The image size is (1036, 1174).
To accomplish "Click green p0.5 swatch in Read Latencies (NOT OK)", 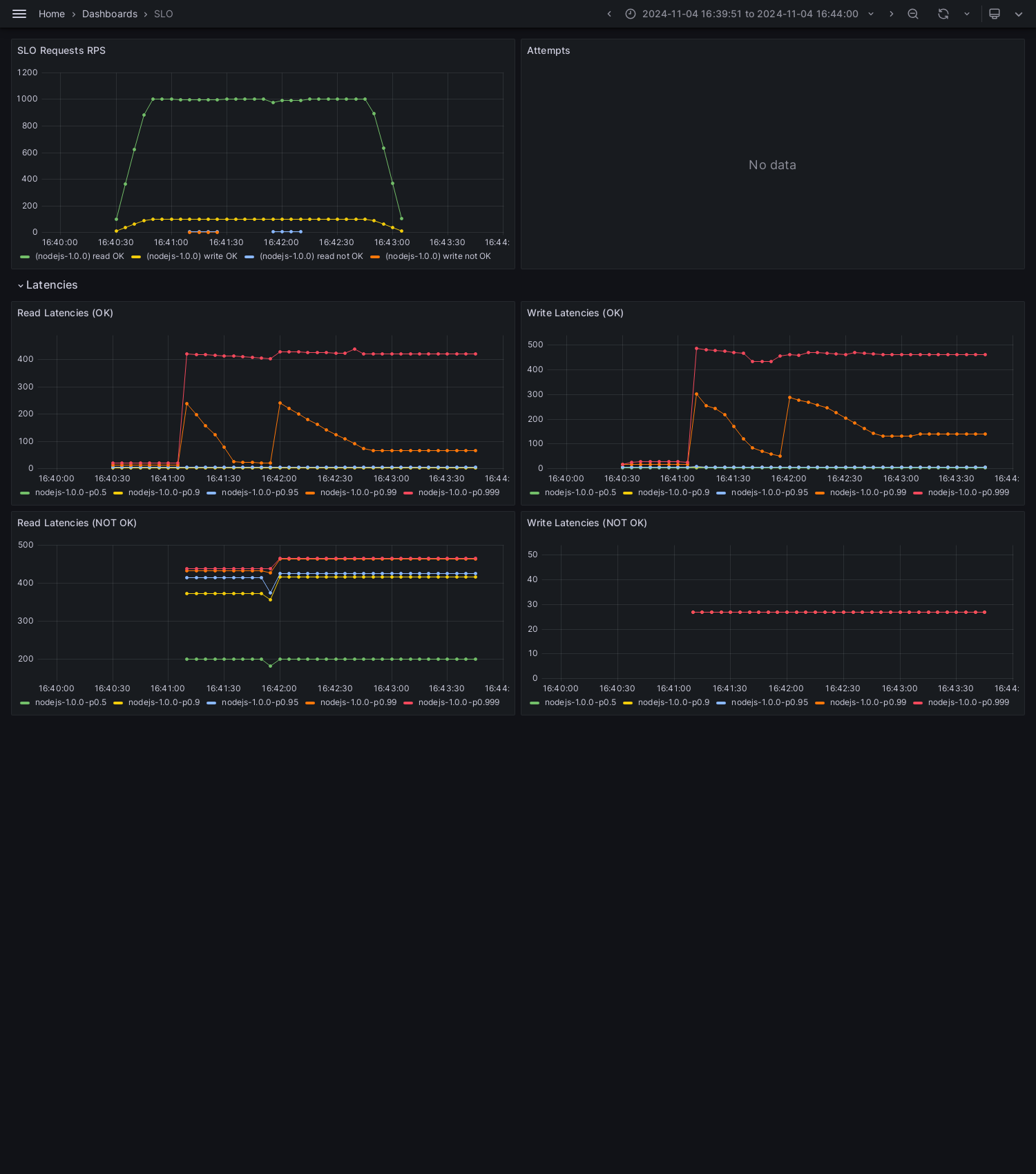I will coord(25,703).
